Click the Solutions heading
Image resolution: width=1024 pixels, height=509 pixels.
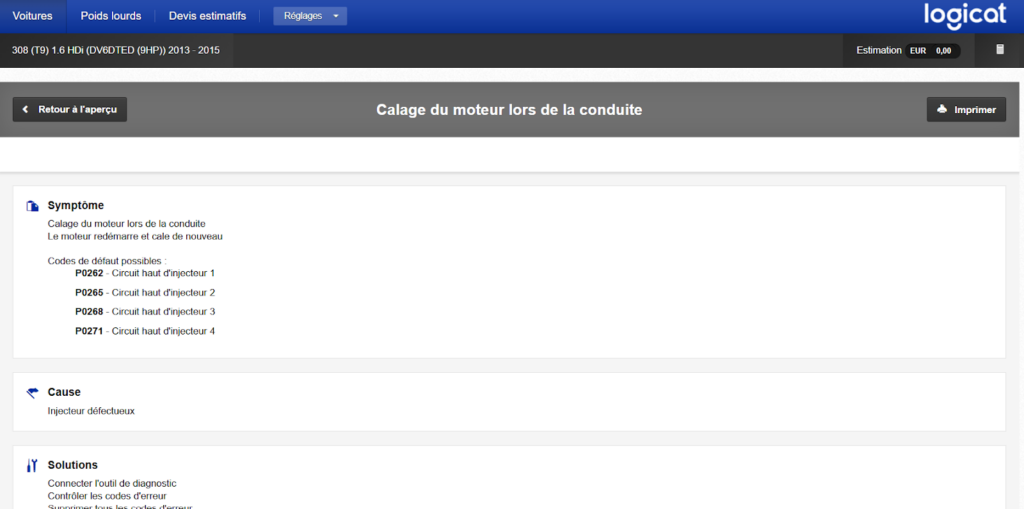[72, 465]
